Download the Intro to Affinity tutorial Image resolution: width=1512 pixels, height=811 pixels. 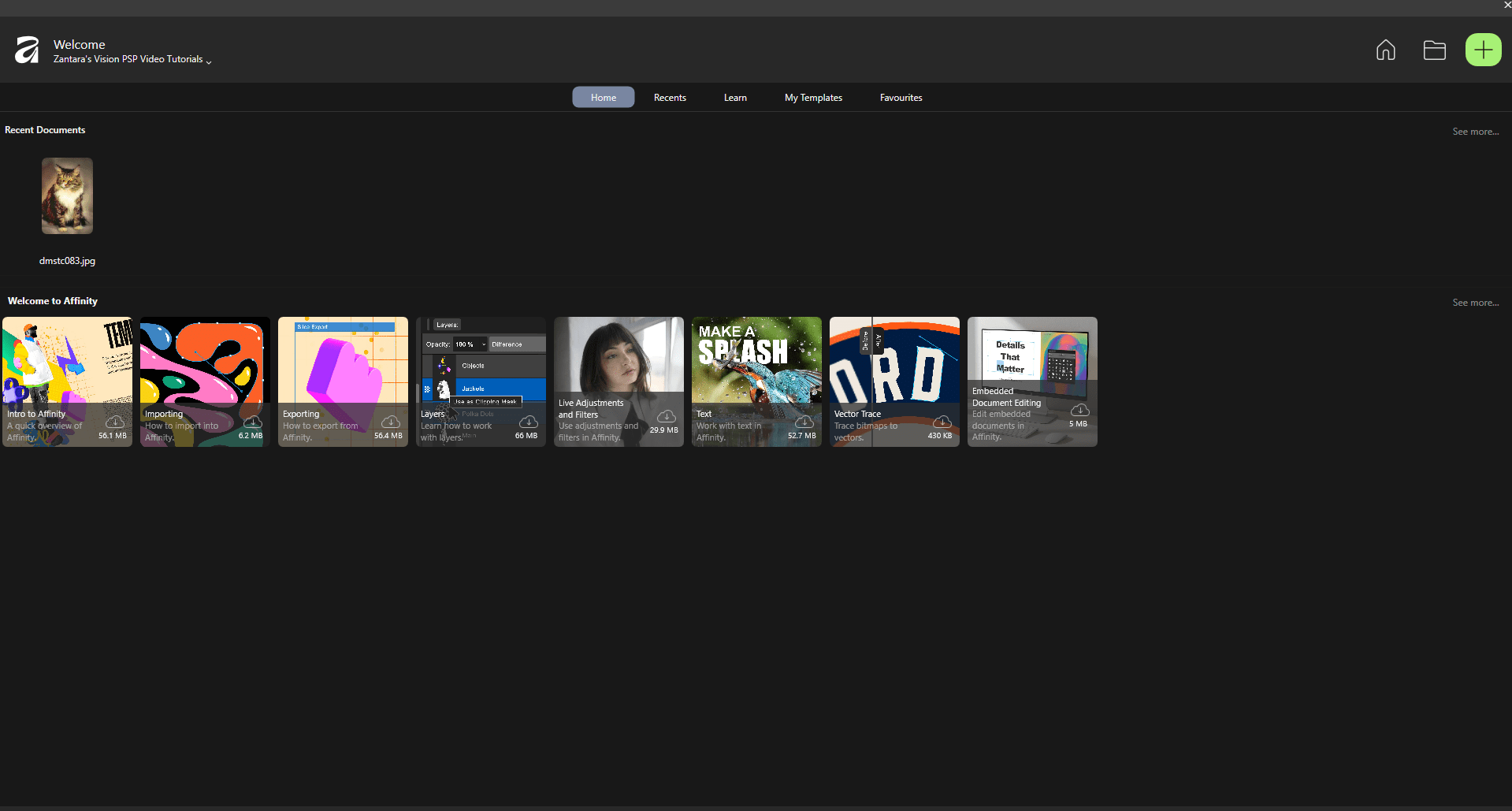[x=115, y=422]
